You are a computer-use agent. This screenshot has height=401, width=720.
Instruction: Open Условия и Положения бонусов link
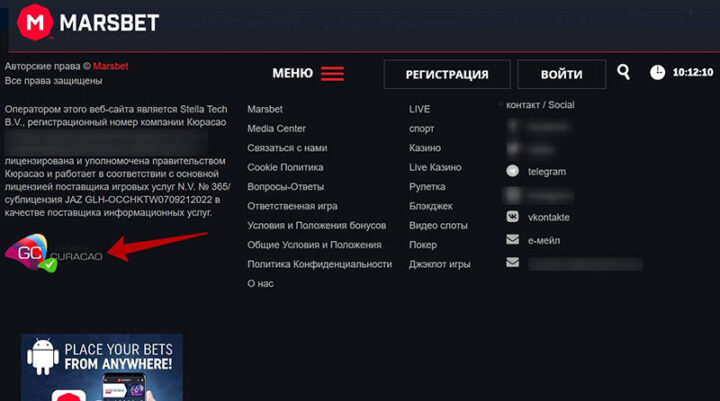coord(317,226)
